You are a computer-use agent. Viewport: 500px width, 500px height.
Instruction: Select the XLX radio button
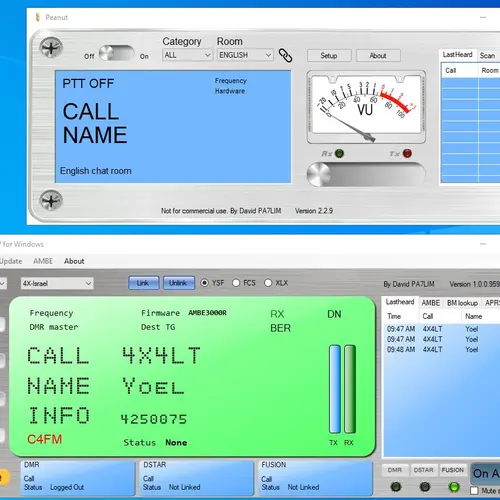tap(268, 283)
